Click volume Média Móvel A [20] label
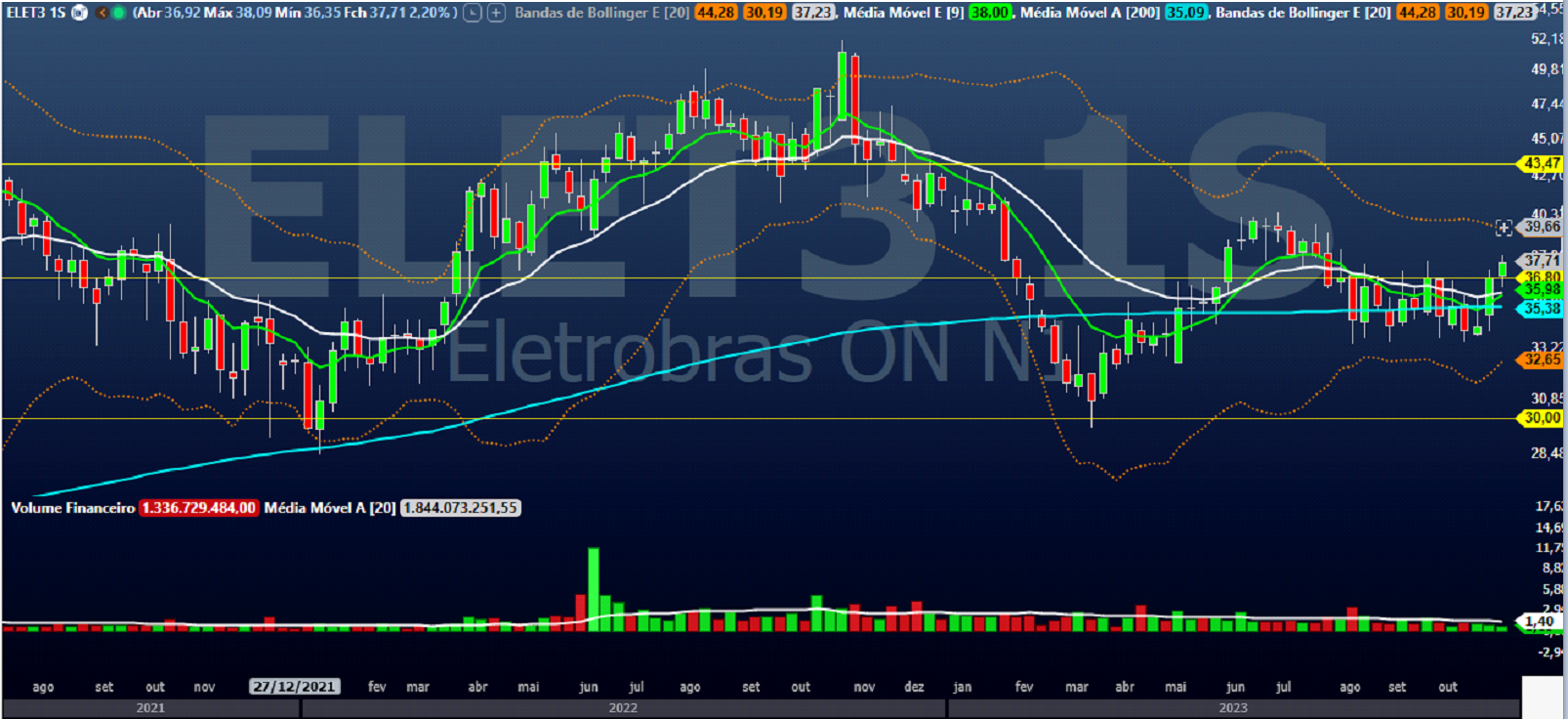Screen dimensions: 1568x719 pos(330,508)
